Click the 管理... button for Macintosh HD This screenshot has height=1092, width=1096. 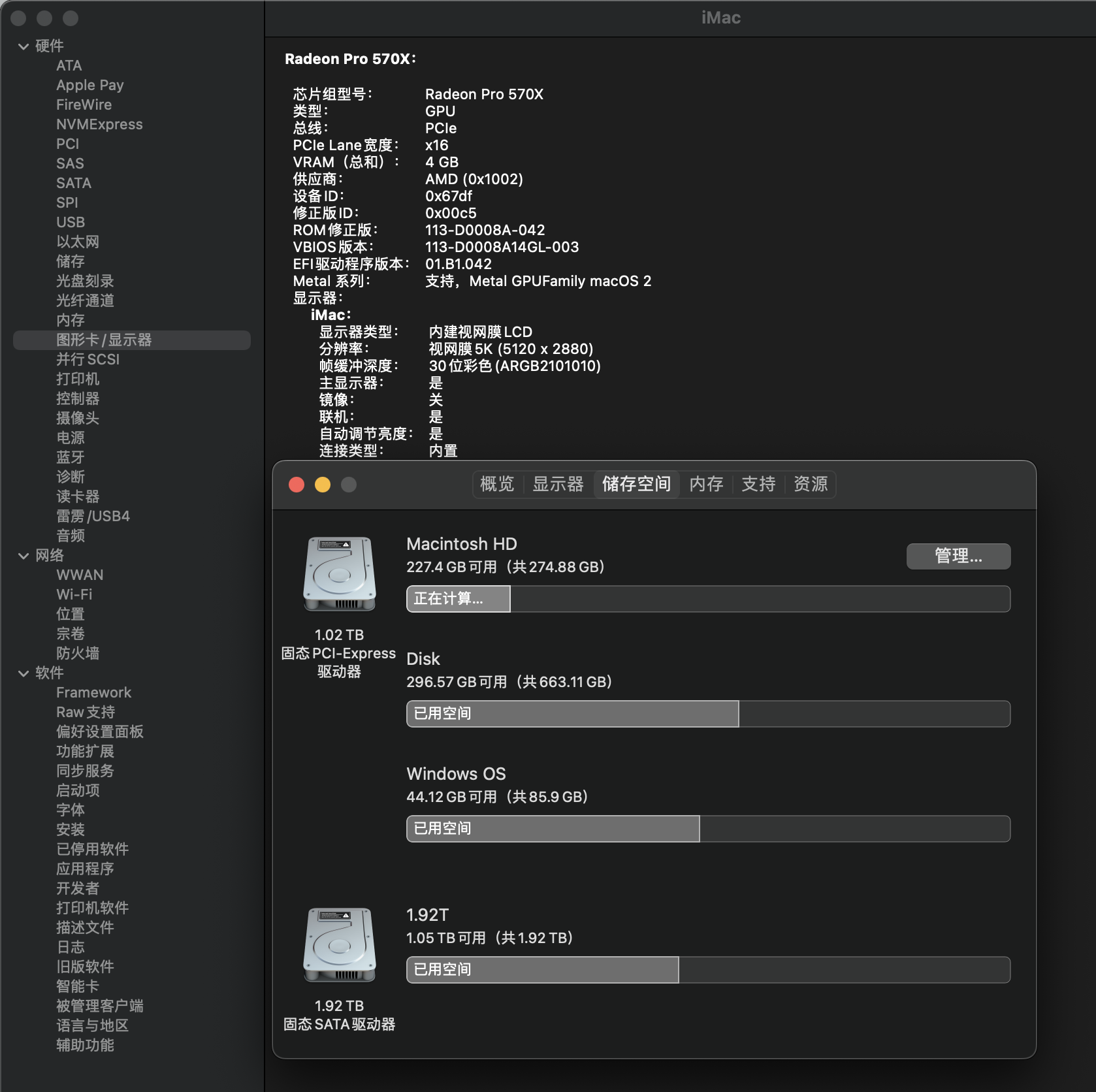coord(958,556)
